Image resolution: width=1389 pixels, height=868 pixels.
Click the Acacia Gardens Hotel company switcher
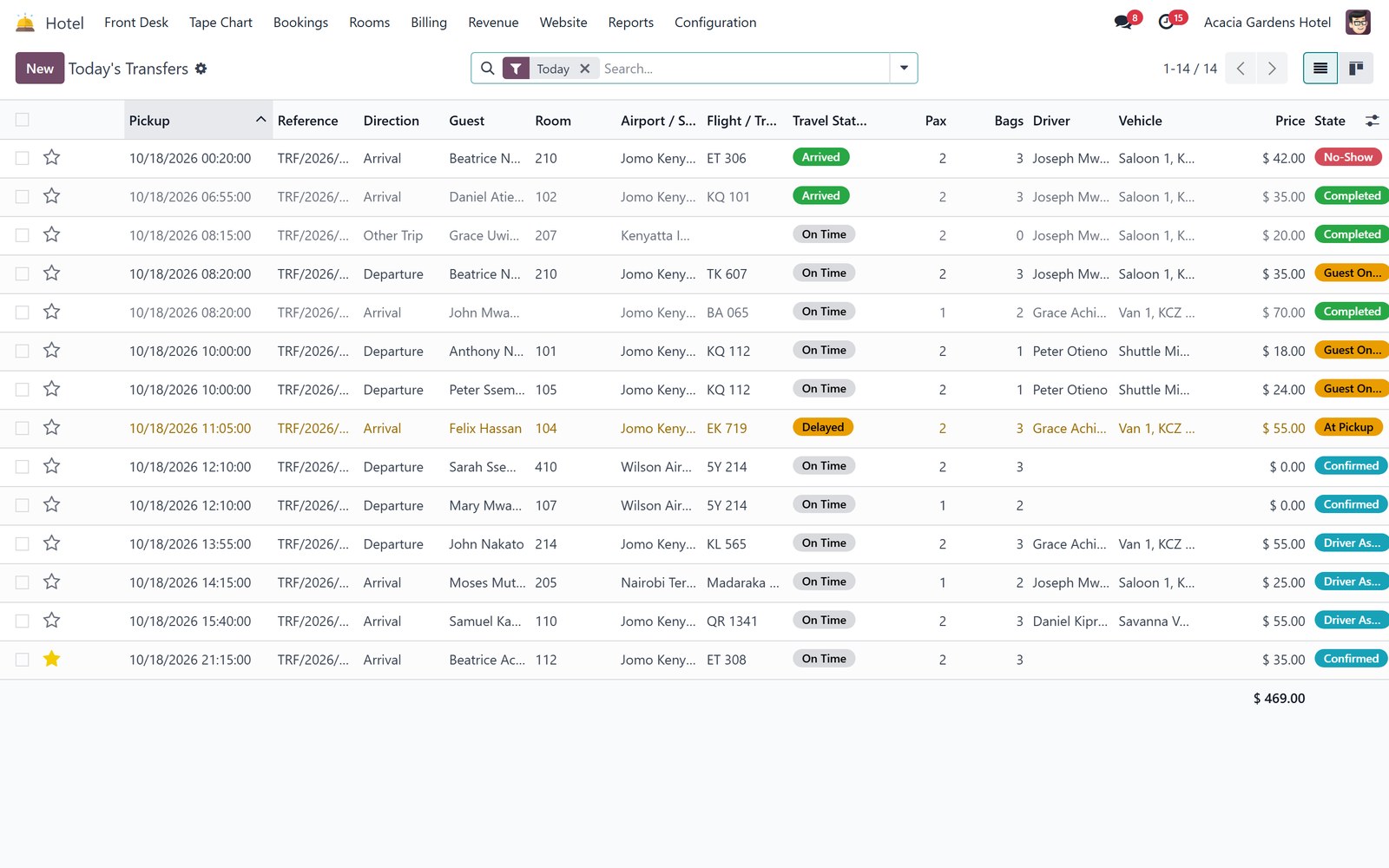[1267, 23]
